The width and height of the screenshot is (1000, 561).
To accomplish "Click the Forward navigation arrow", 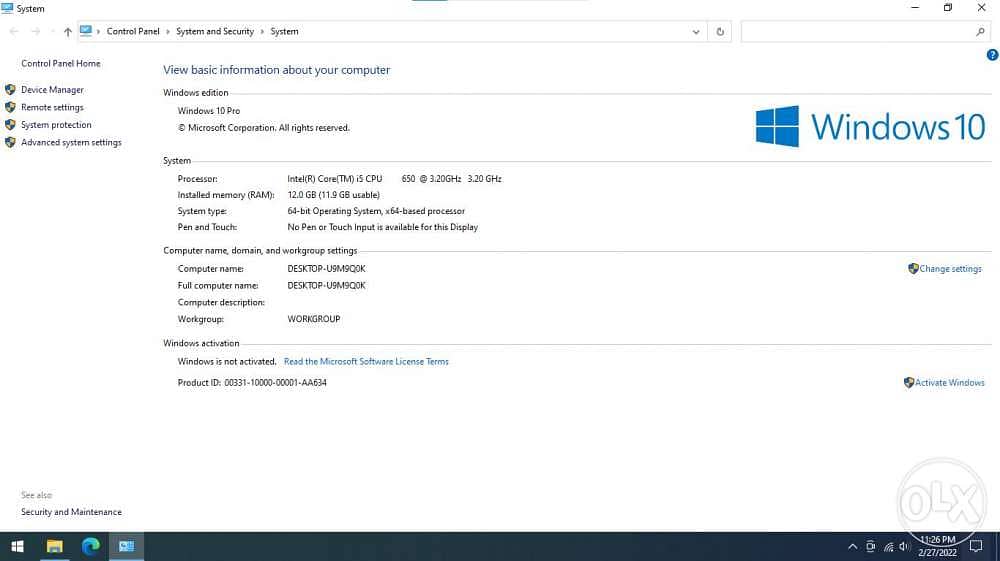I will point(36,31).
